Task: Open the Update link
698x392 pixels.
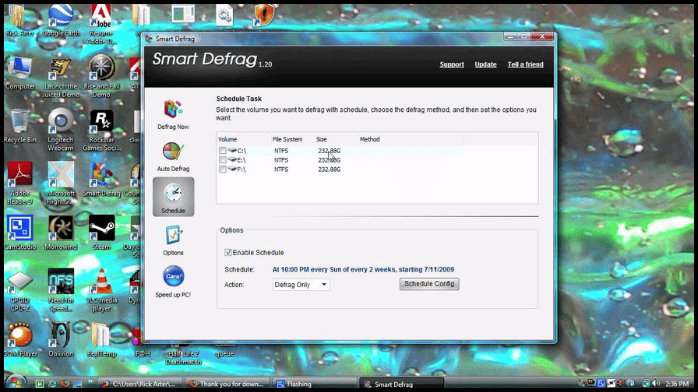Action: [485, 65]
